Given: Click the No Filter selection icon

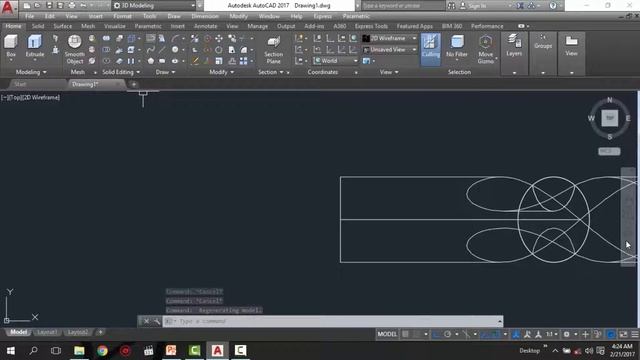Looking at the screenshot, I should click(457, 42).
